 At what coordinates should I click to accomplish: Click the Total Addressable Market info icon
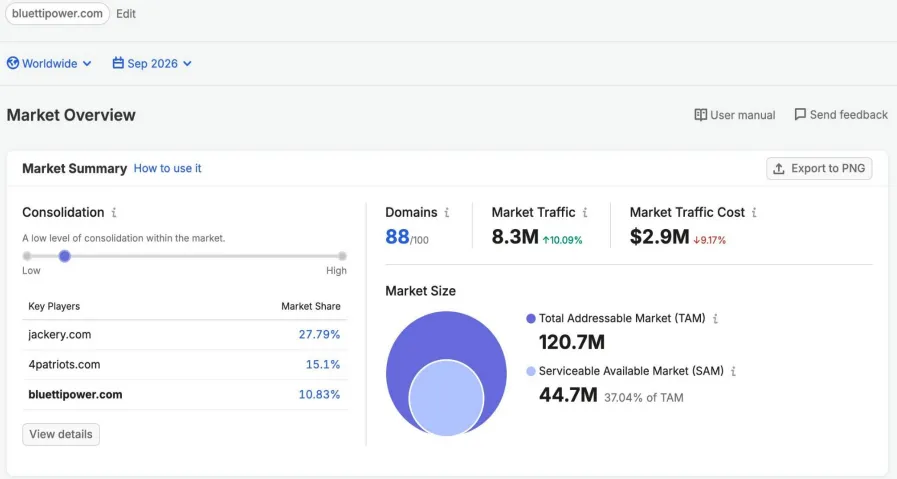click(715, 319)
